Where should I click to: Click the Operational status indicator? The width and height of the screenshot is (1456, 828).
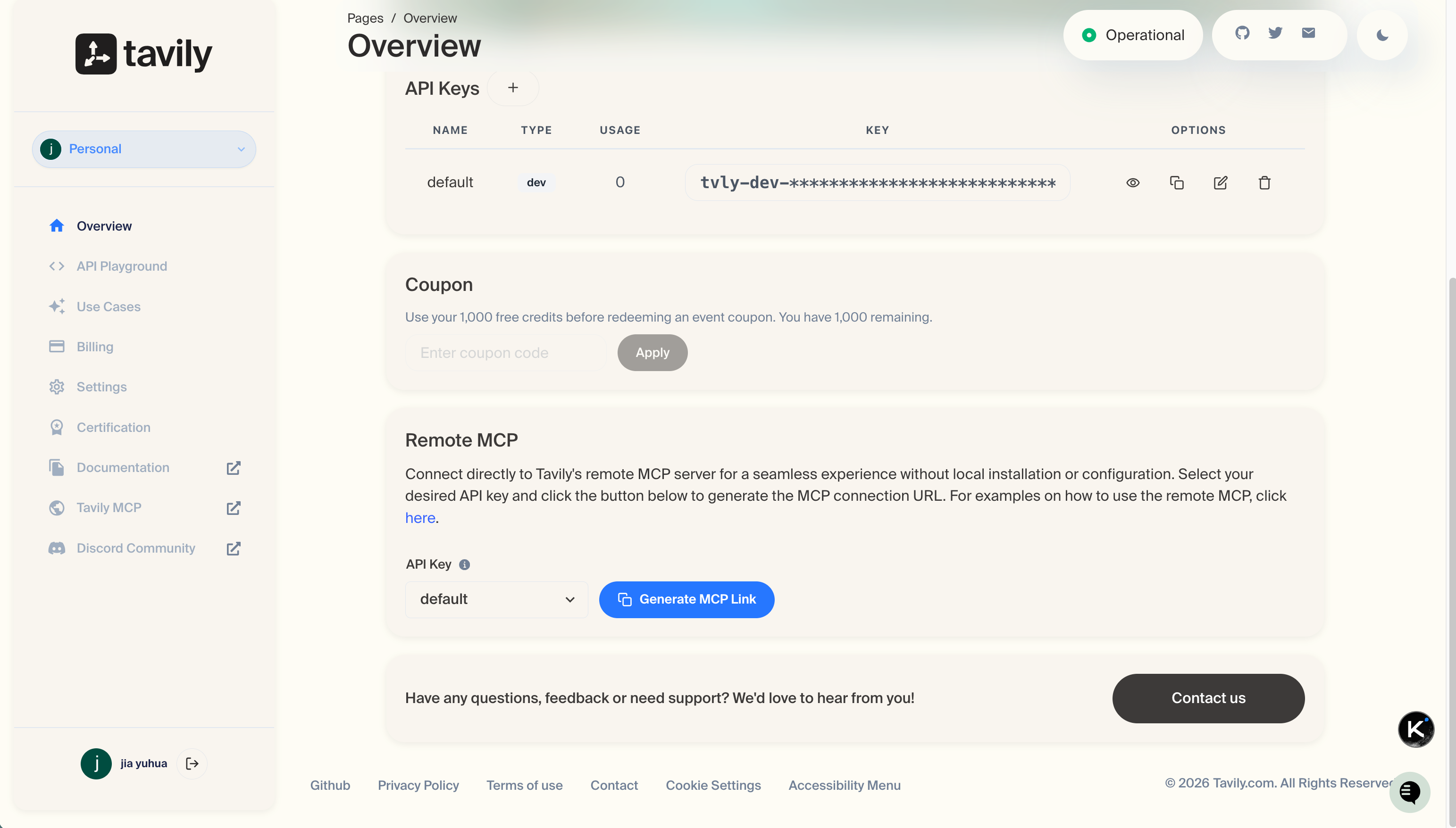click(1133, 35)
